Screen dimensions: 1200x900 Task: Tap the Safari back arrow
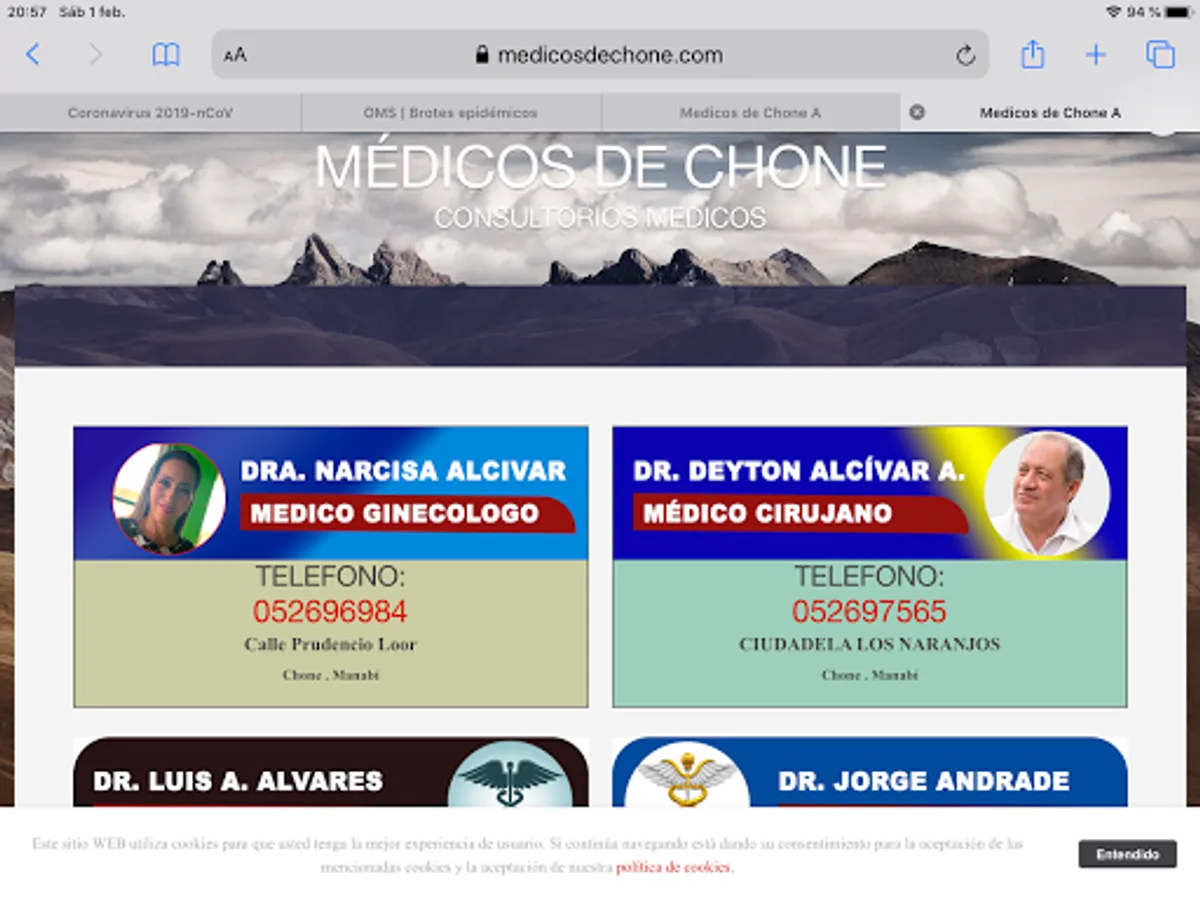(33, 55)
